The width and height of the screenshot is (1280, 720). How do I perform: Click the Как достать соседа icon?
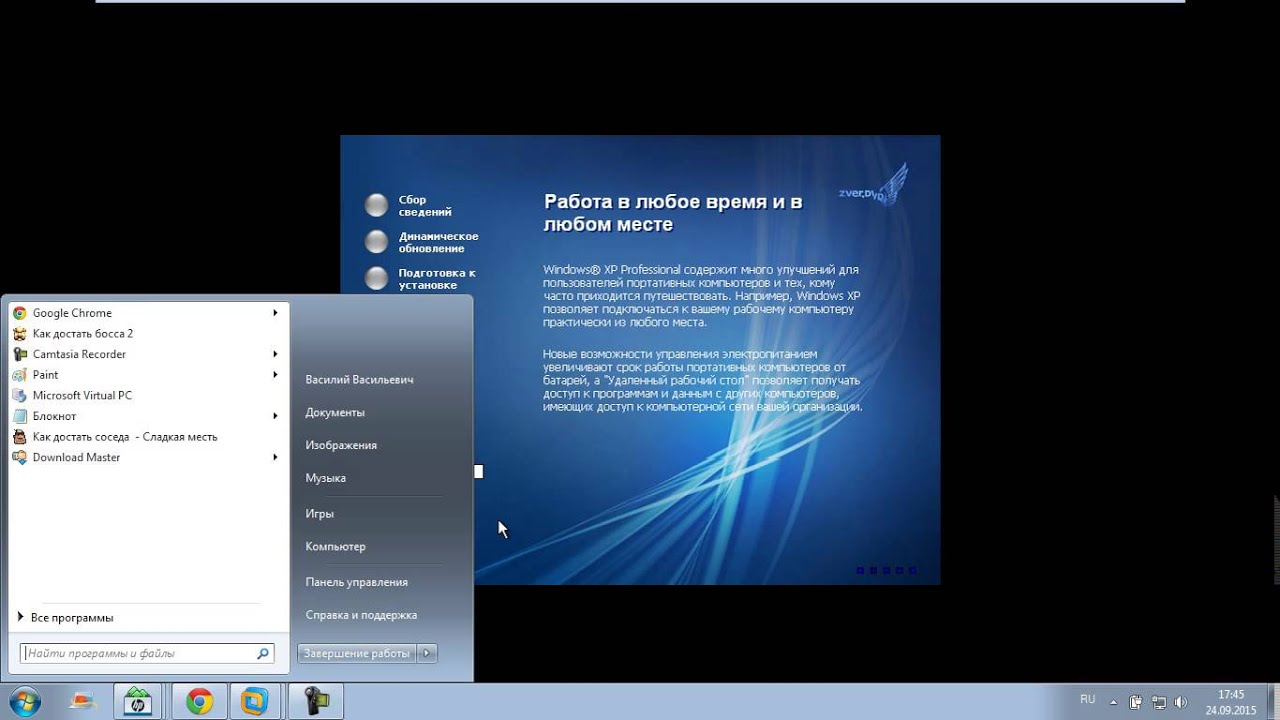click(x=20, y=437)
